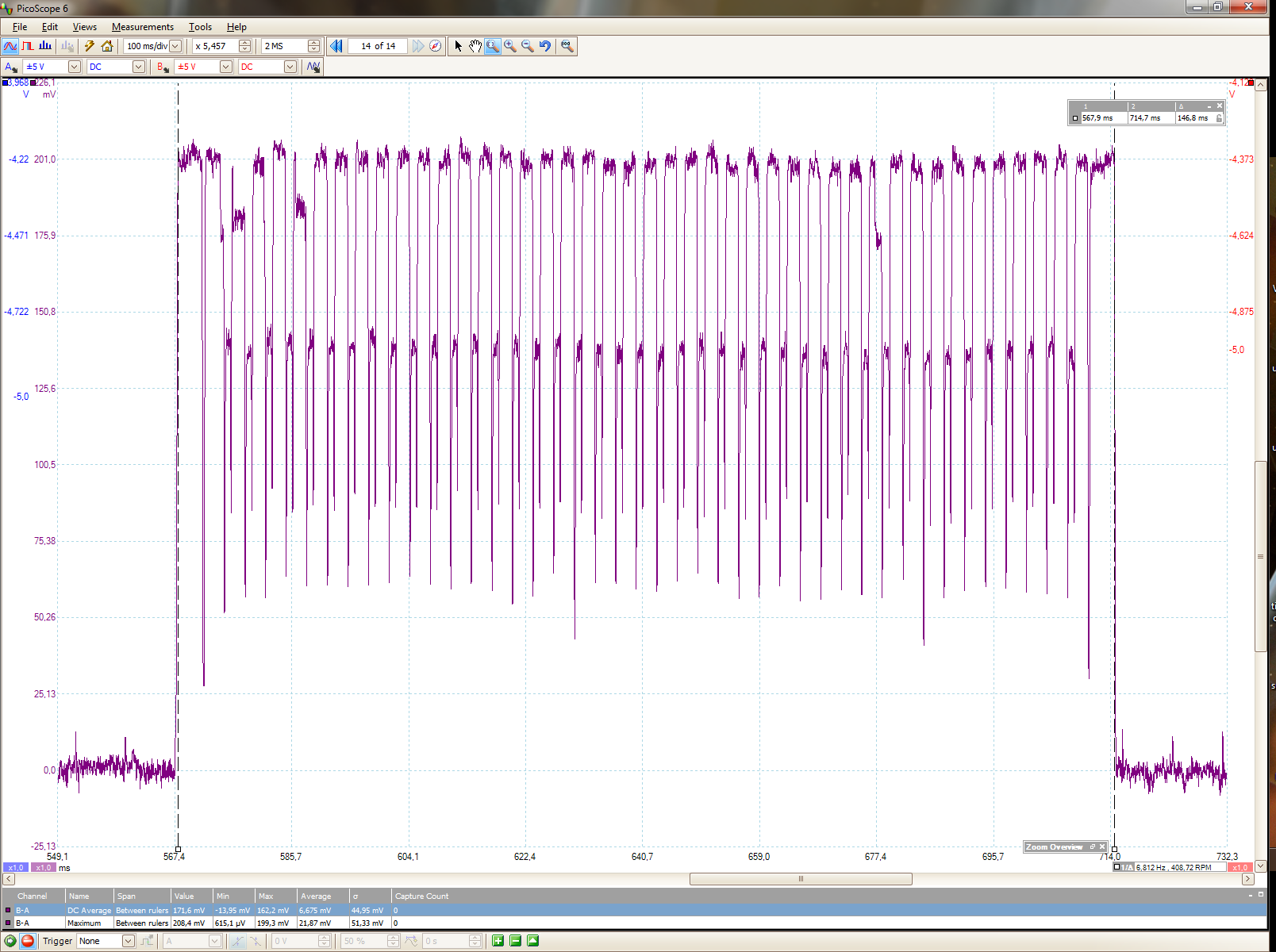Screen dimensions: 1276x952
Task: Open Channel B DC coupling dropdown
Action: 290,67
